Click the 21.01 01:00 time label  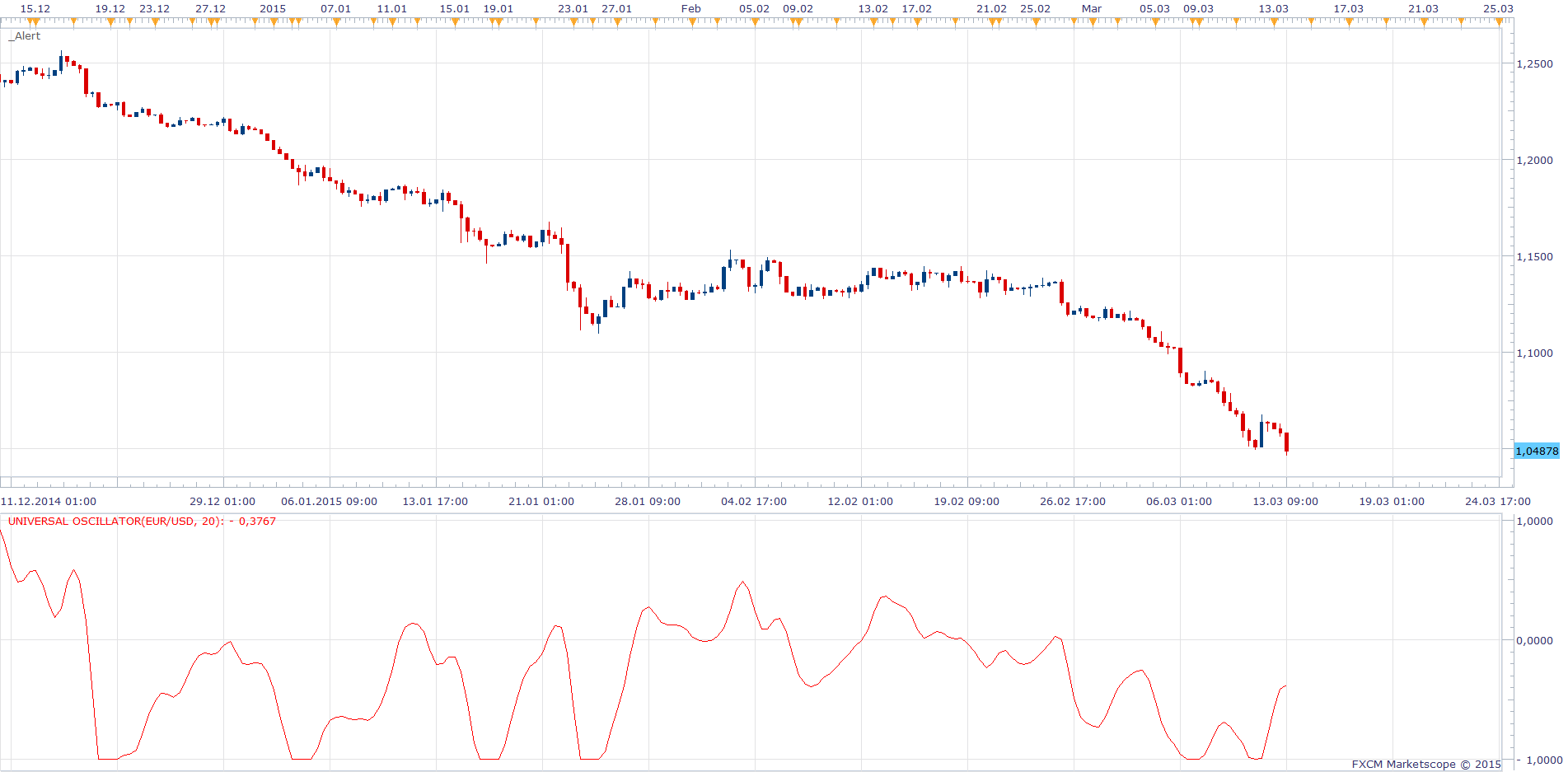(x=541, y=501)
